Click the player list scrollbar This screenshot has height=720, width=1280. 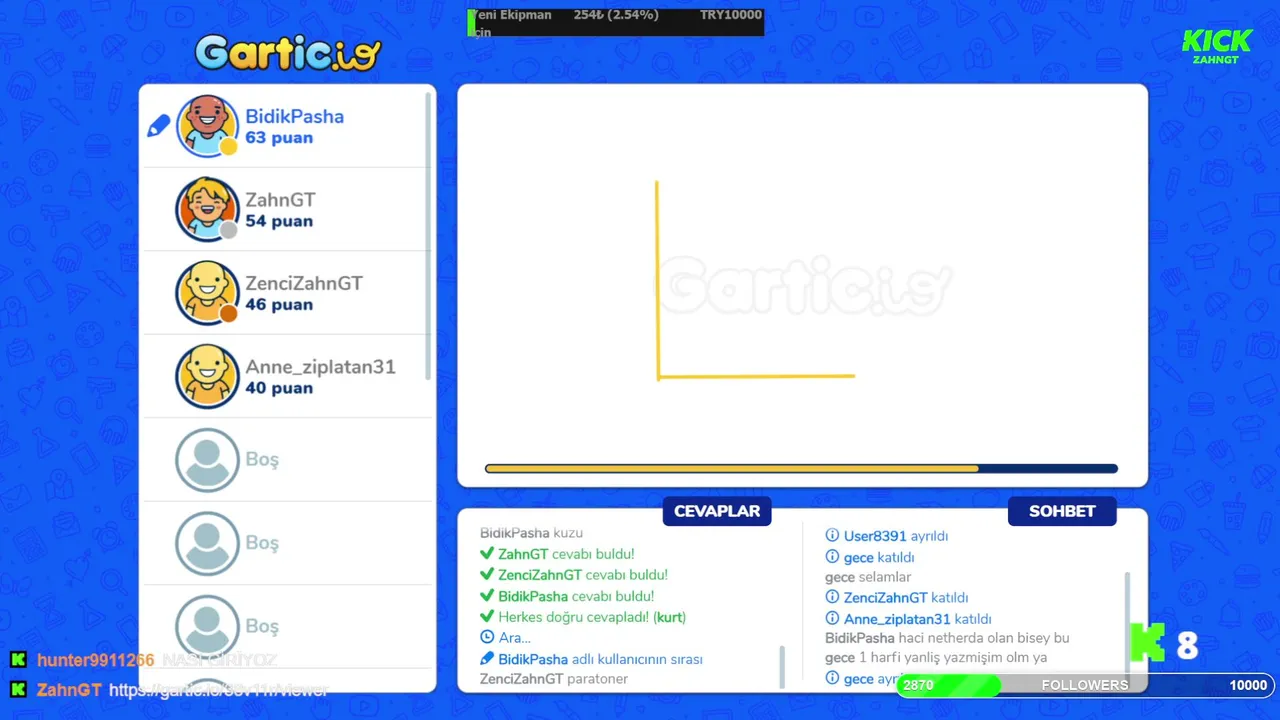[428, 235]
